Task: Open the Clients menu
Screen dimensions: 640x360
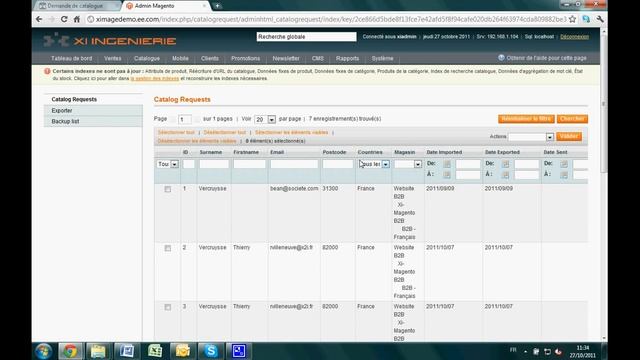Action: [210, 58]
